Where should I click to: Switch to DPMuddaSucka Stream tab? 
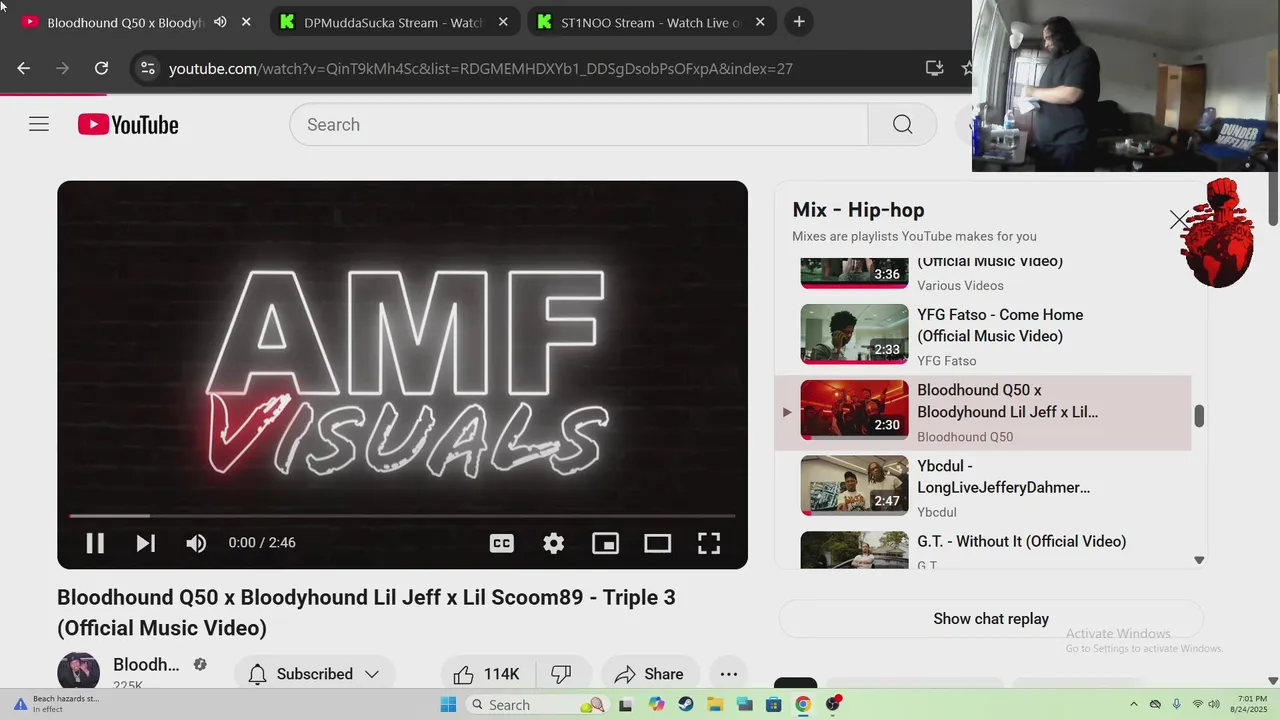(x=393, y=22)
